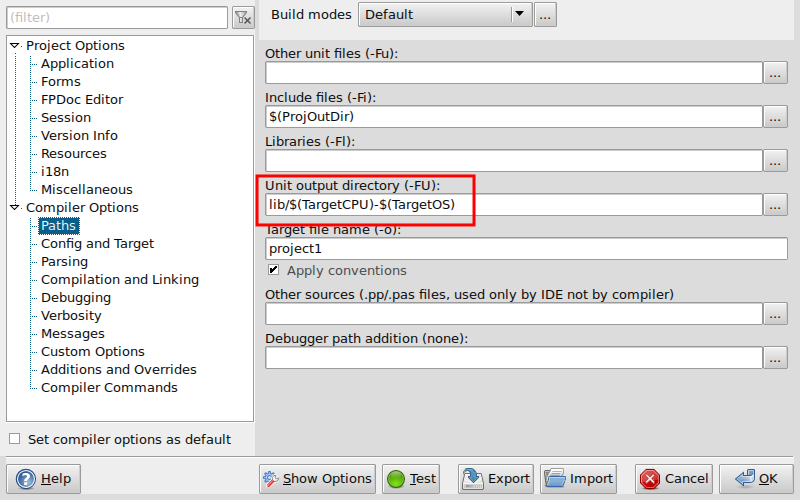Toggle the Apply conventions checkbox

(273, 270)
